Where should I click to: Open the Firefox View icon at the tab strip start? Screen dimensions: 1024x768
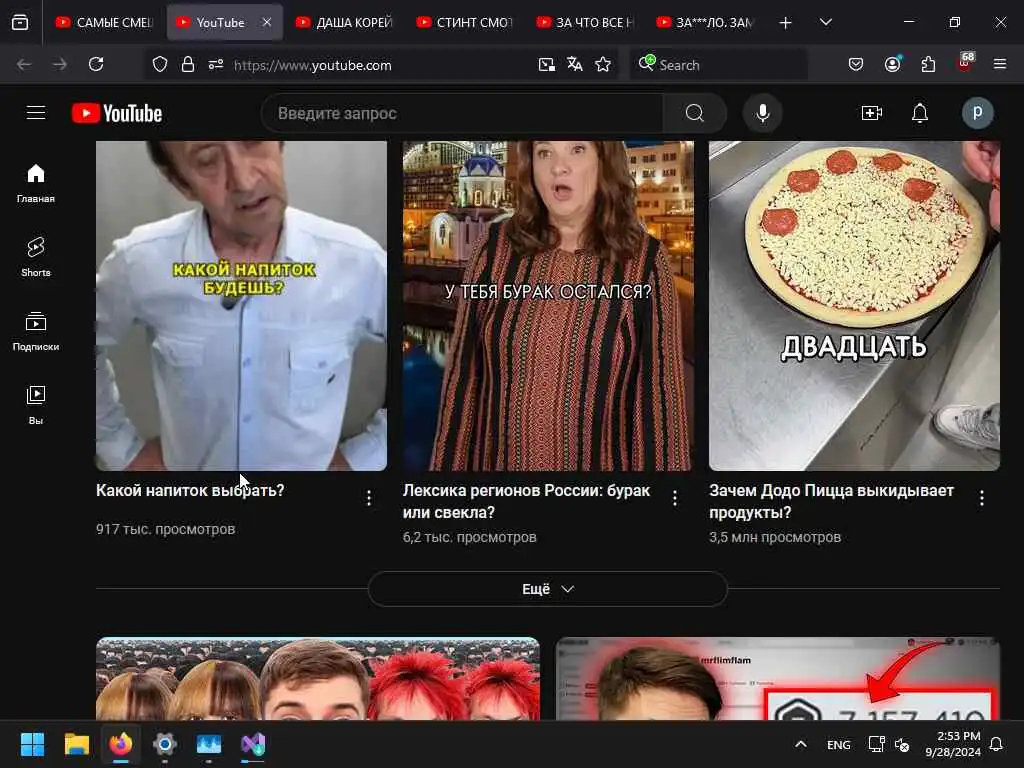click(20, 22)
